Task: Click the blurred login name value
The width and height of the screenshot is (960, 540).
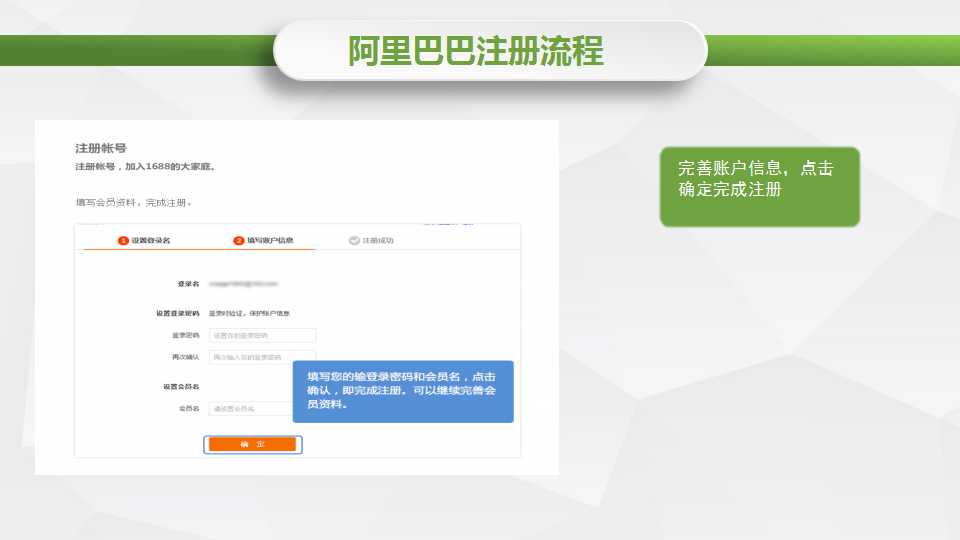Action: click(x=242, y=284)
